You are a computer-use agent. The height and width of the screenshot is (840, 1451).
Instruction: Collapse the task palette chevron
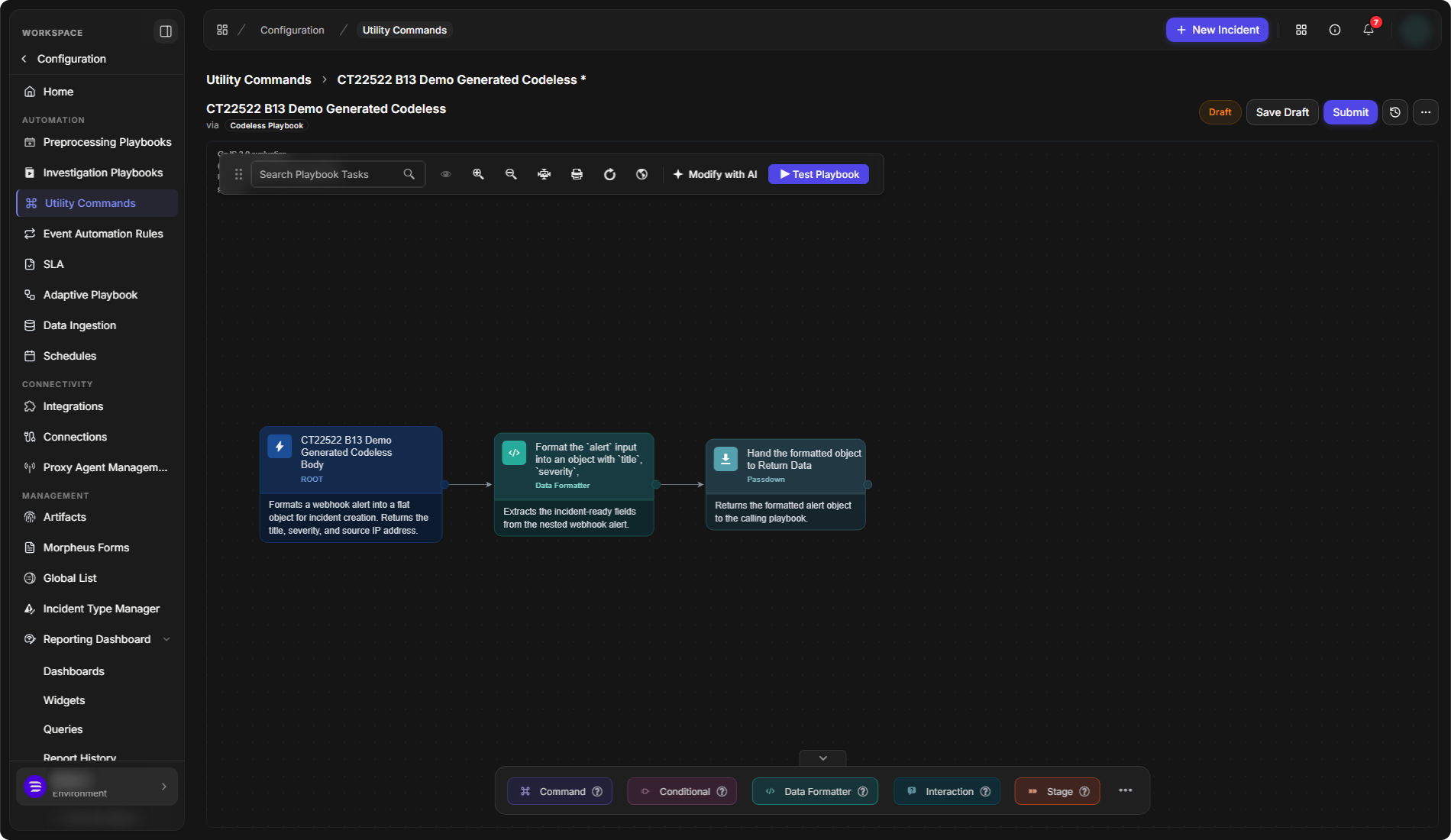pyautogui.click(x=822, y=758)
